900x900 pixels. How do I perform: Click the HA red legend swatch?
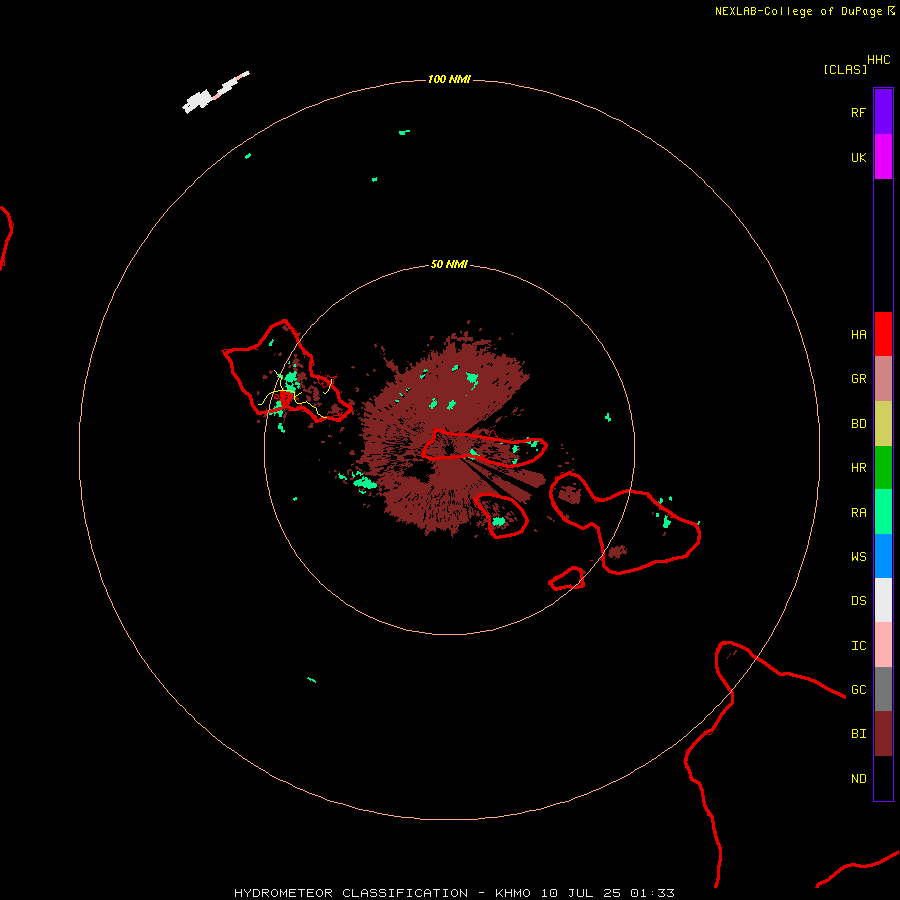click(883, 334)
